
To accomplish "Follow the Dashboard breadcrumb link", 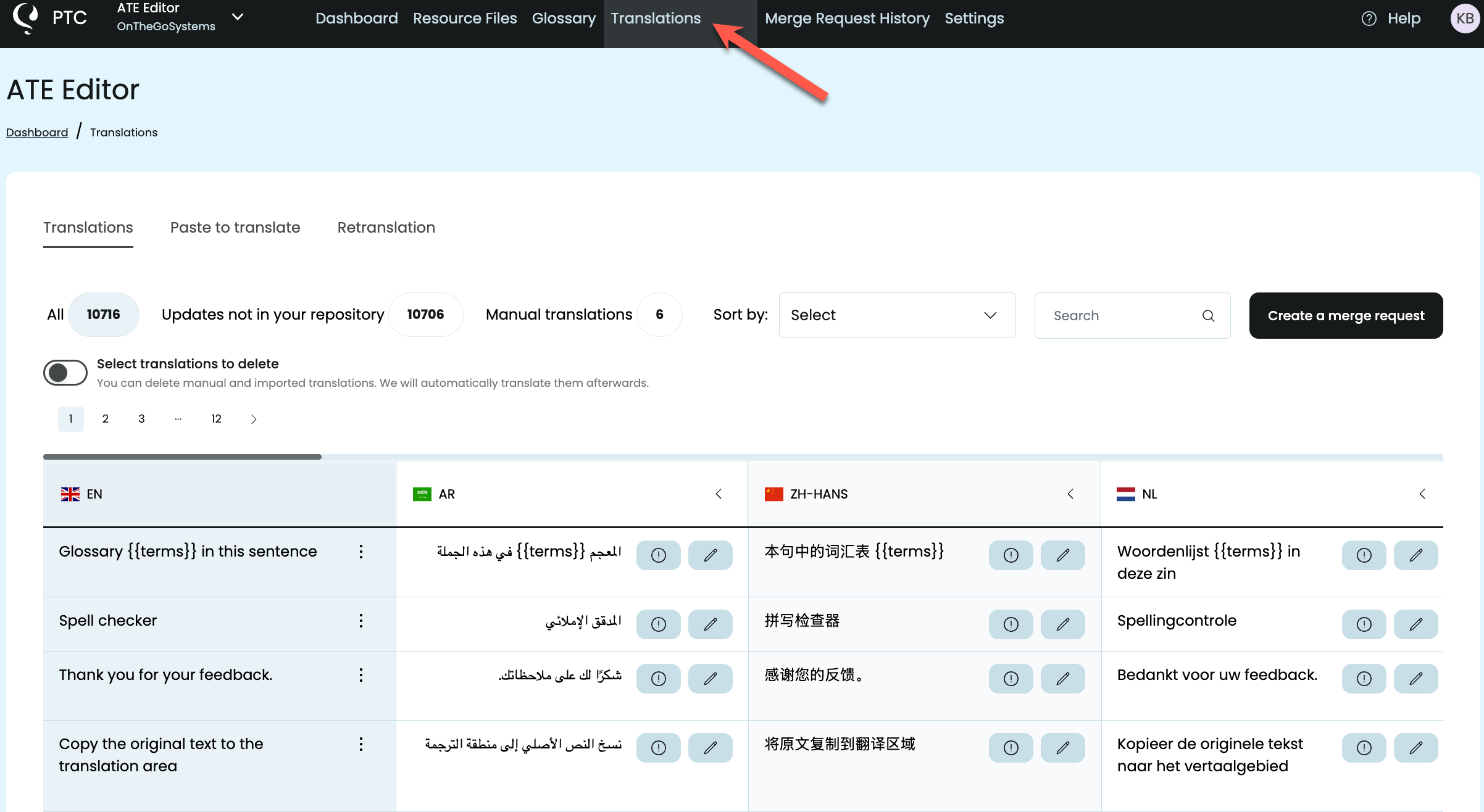I will click(x=36, y=132).
